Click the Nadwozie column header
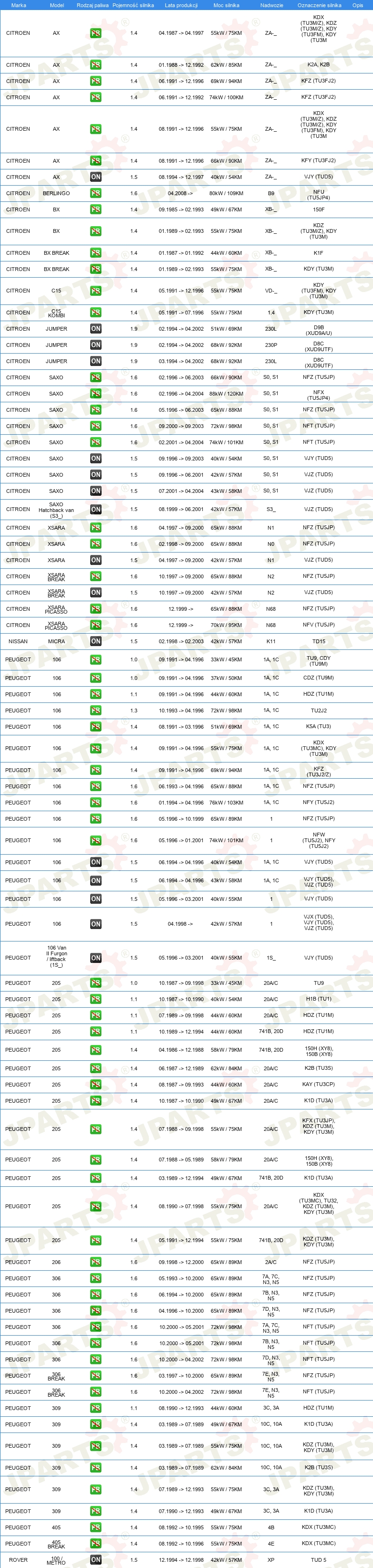 (x=271, y=5)
